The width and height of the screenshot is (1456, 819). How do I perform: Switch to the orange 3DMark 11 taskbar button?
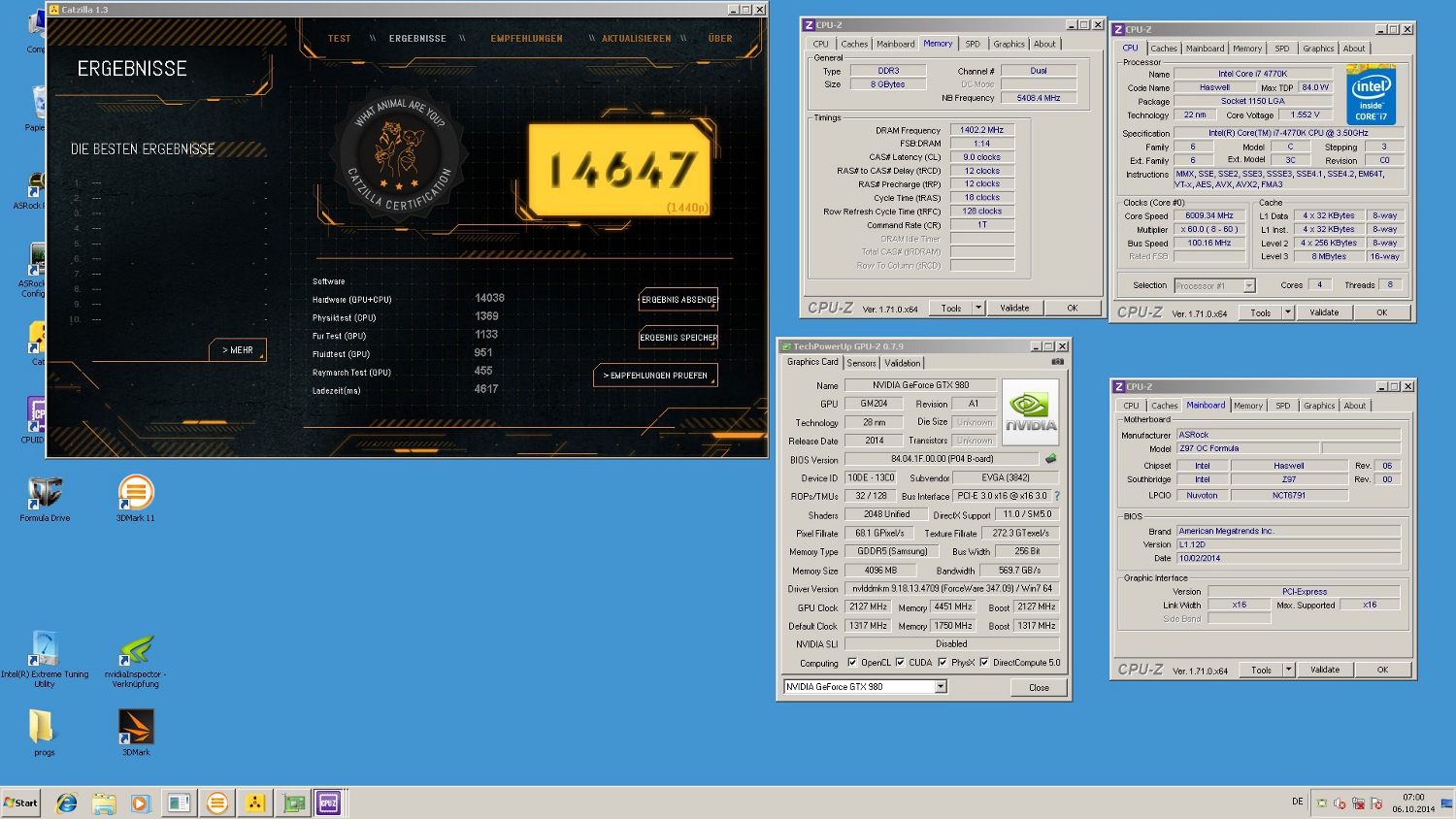(217, 803)
